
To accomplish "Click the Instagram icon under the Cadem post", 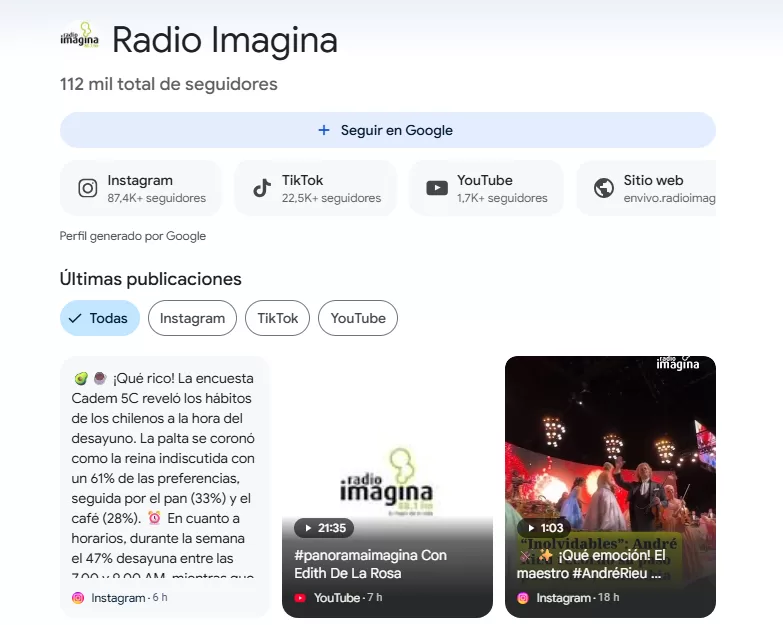I will (x=78, y=598).
